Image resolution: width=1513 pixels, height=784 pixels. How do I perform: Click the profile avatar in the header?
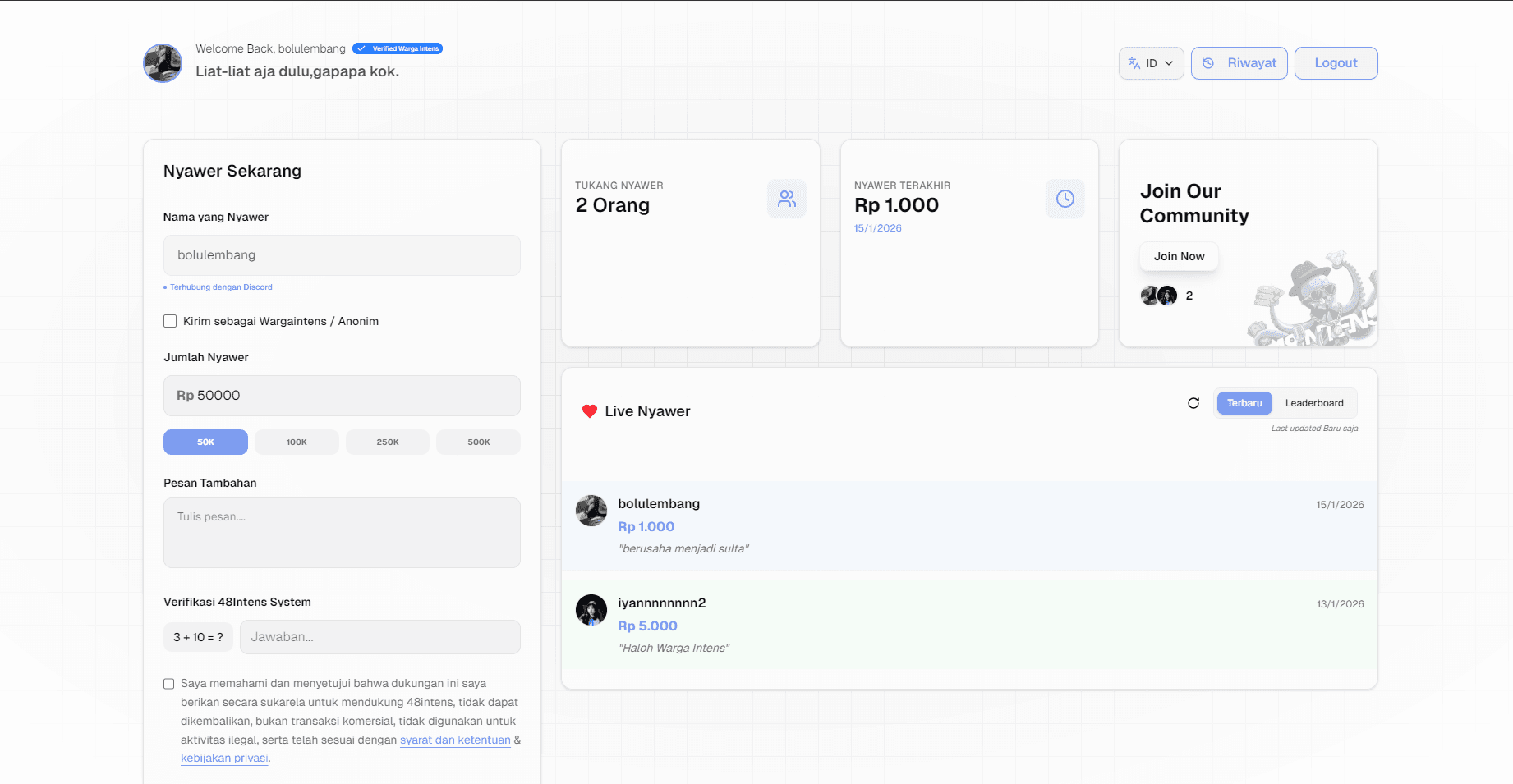point(163,63)
